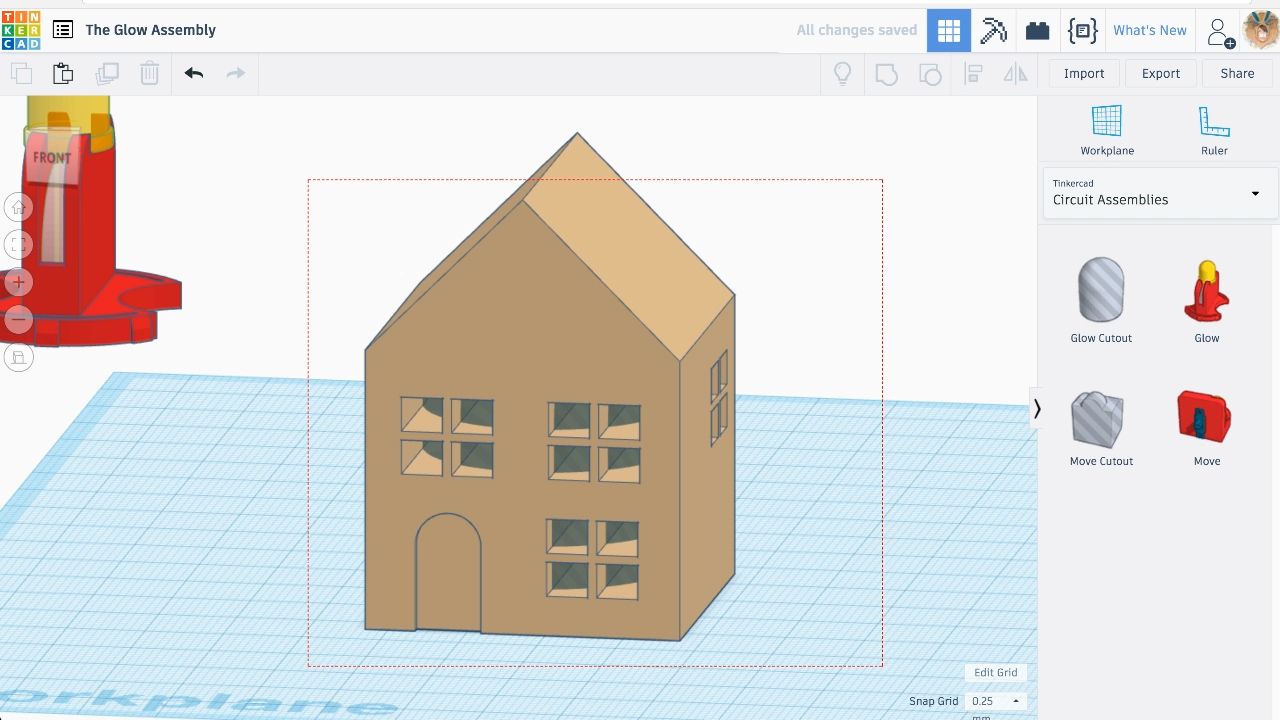
Task: Select the Move Cutout shape
Action: (1101, 428)
